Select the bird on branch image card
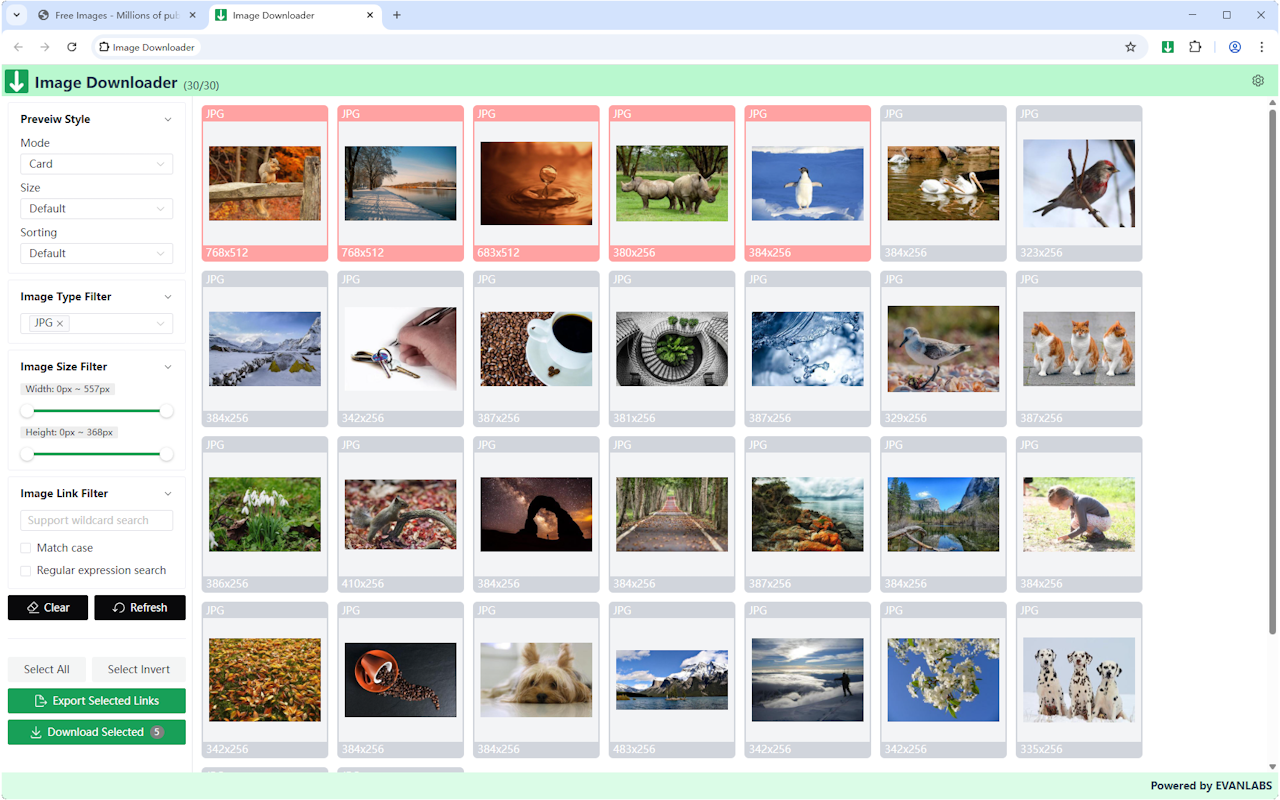 click(1079, 184)
